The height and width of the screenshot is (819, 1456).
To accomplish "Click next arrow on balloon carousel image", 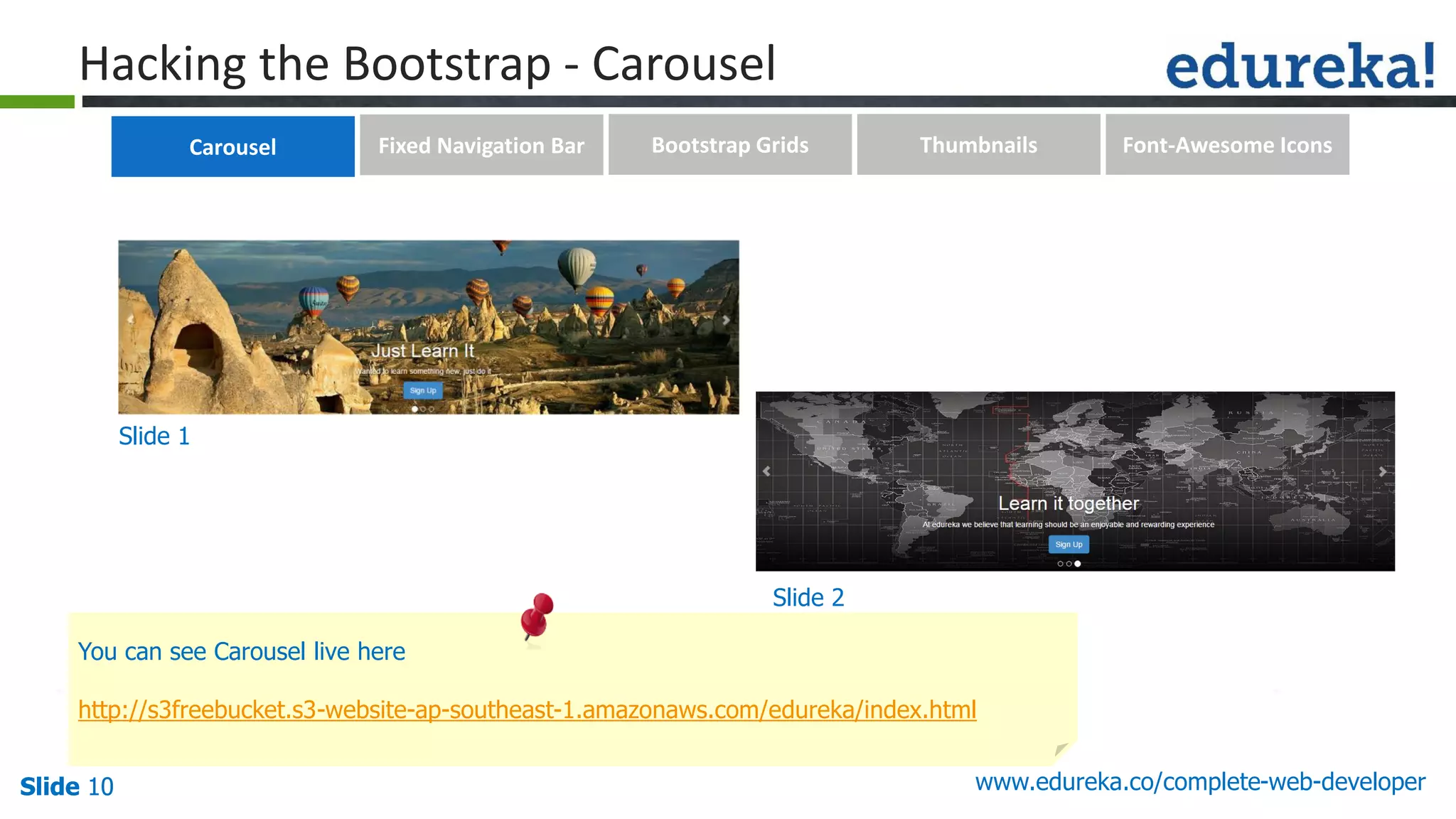I will pos(725,321).
